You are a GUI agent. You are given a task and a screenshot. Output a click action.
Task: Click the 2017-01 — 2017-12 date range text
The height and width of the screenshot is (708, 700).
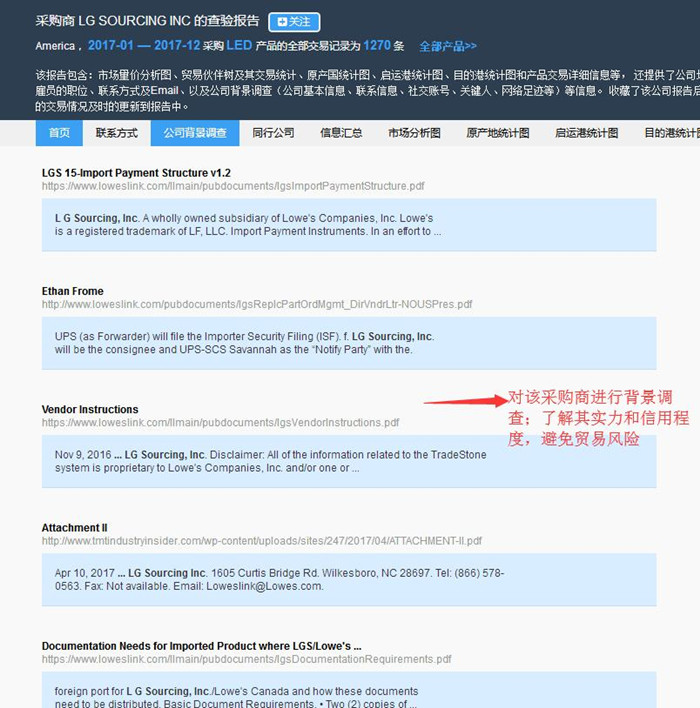(x=144, y=46)
